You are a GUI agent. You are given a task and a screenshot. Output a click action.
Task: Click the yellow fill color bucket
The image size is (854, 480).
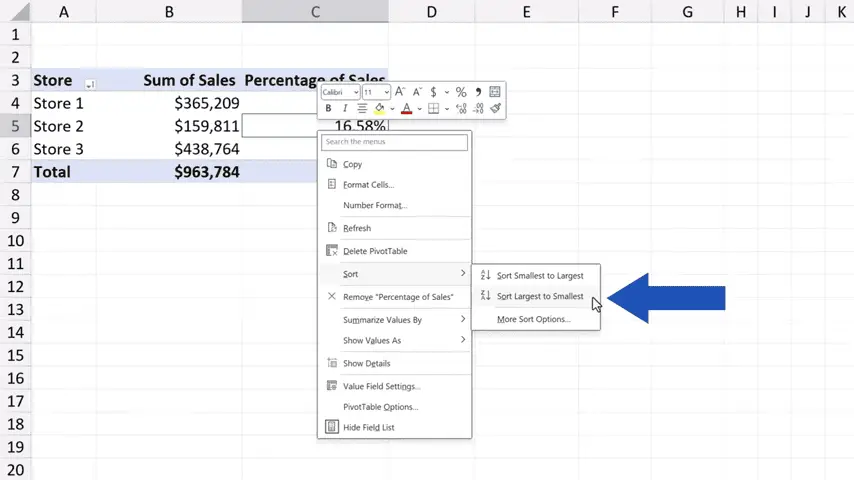379,108
